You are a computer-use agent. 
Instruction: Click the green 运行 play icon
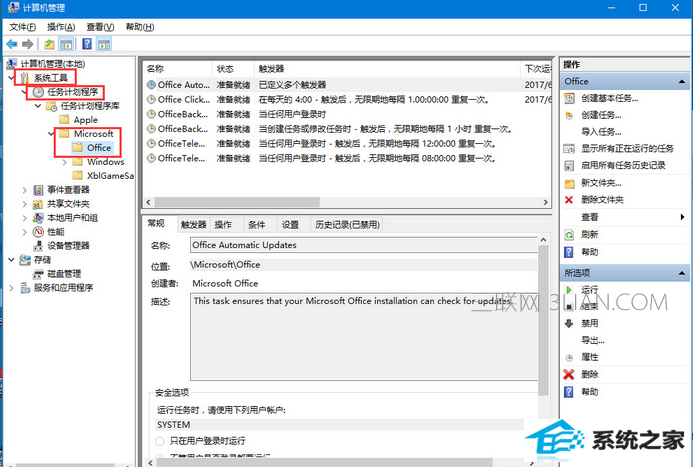pyautogui.click(x=569, y=290)
